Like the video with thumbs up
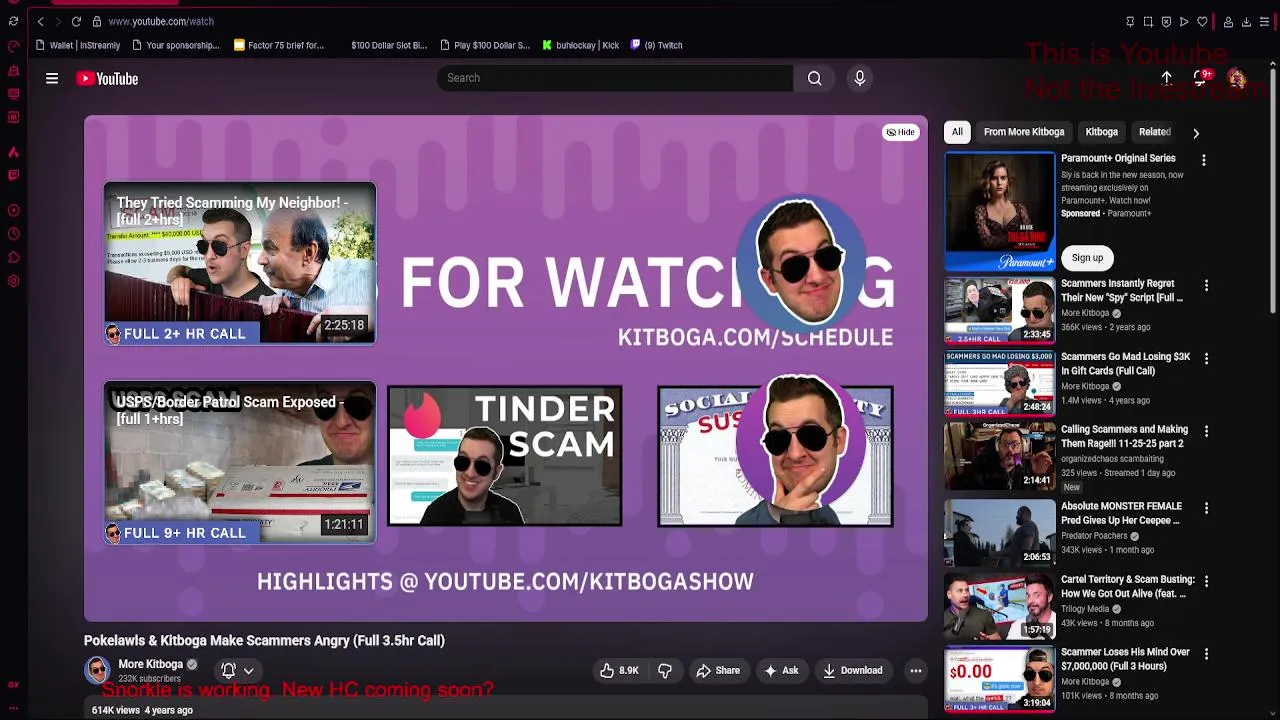 [619, 671]
